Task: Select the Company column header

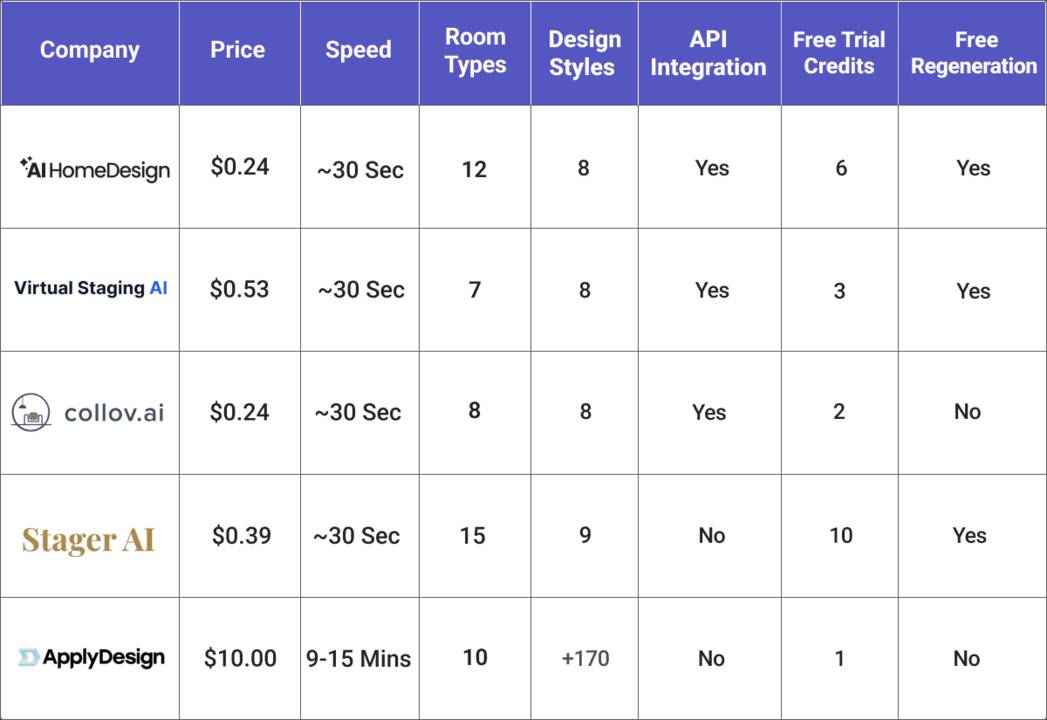Action: click(x=90, y=50)
